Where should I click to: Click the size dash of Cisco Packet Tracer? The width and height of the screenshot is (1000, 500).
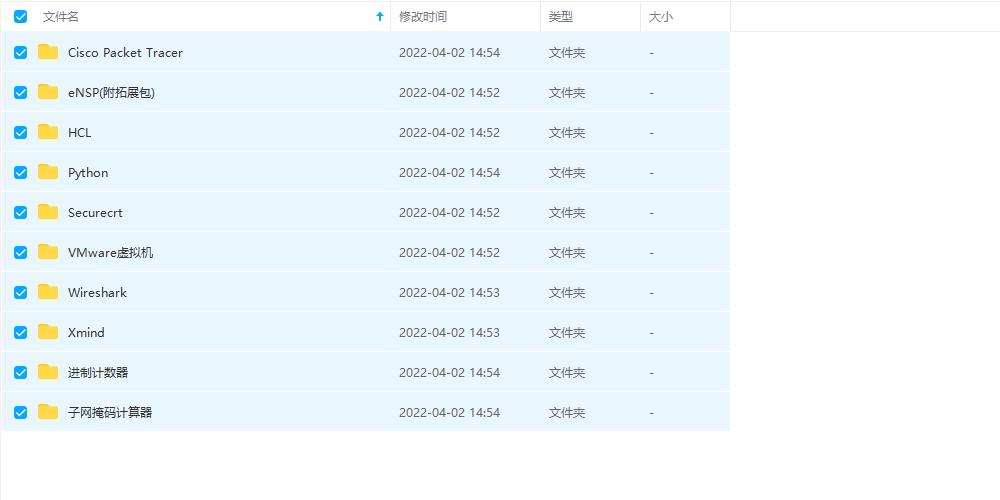[x=651, y=53]
